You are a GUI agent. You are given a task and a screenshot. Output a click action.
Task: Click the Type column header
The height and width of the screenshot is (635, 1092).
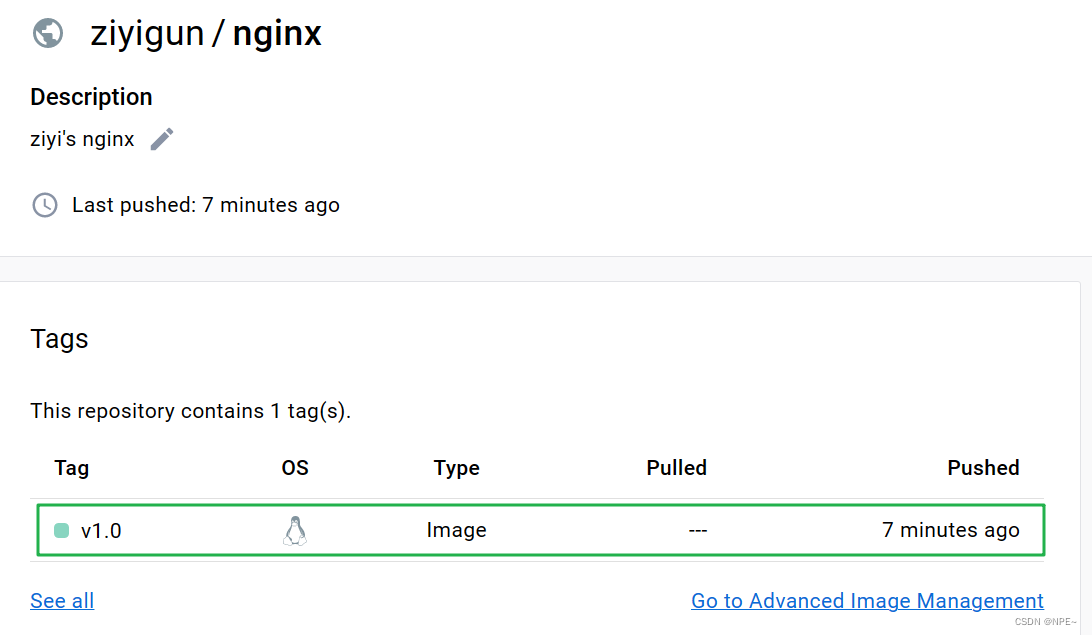(457, 468)
